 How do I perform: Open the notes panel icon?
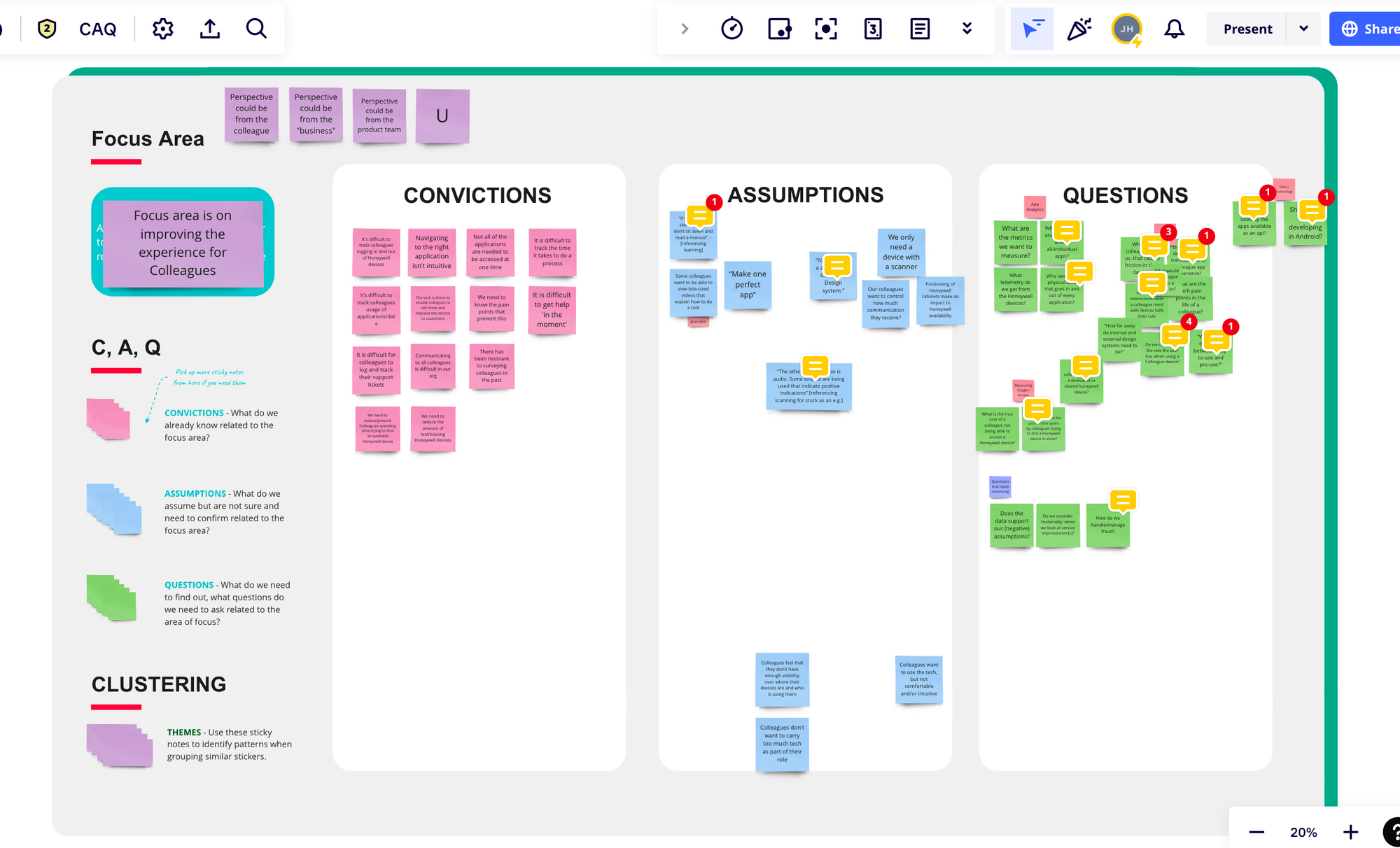(x=920, y=29)
